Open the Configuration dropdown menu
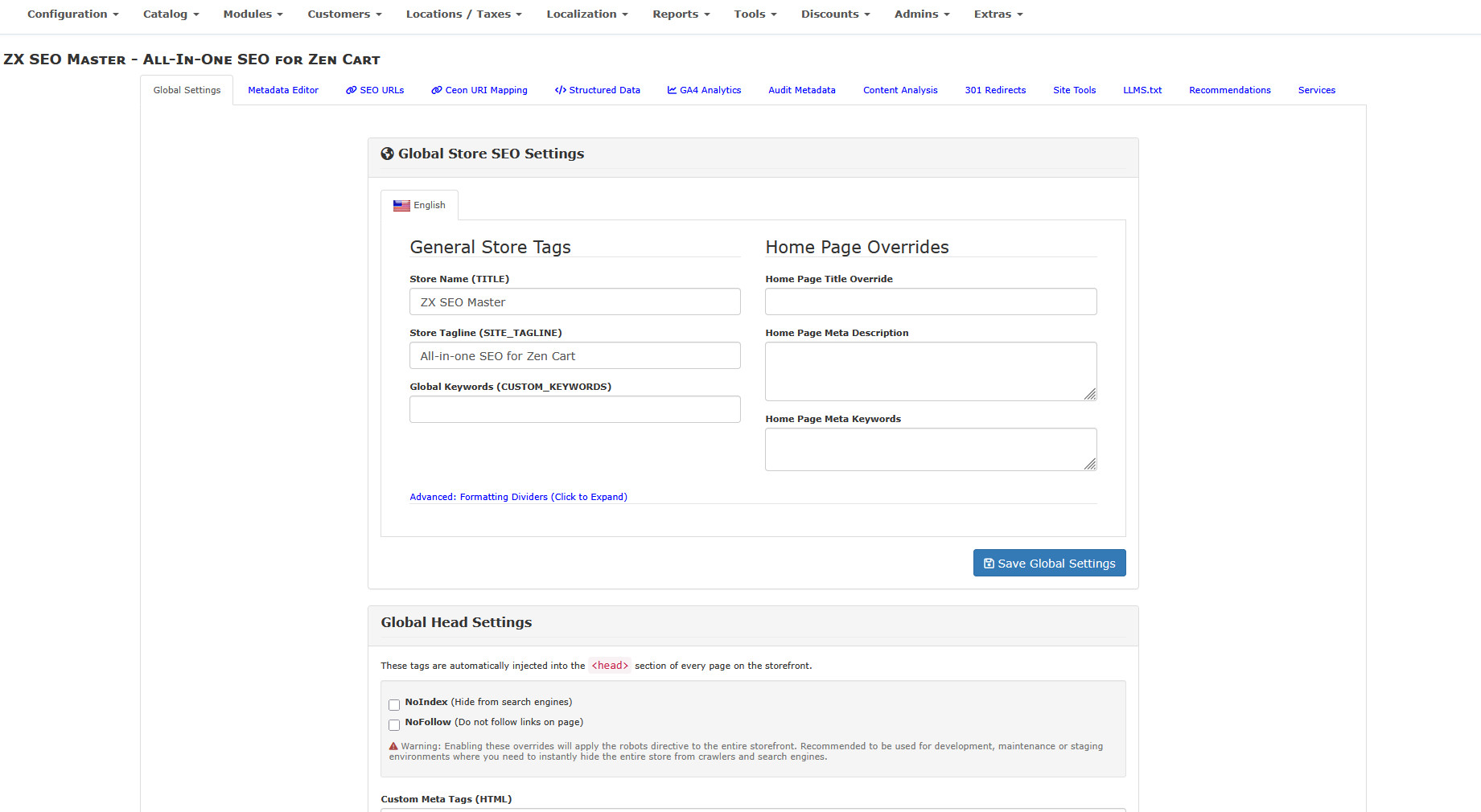 tap(73, 14)
